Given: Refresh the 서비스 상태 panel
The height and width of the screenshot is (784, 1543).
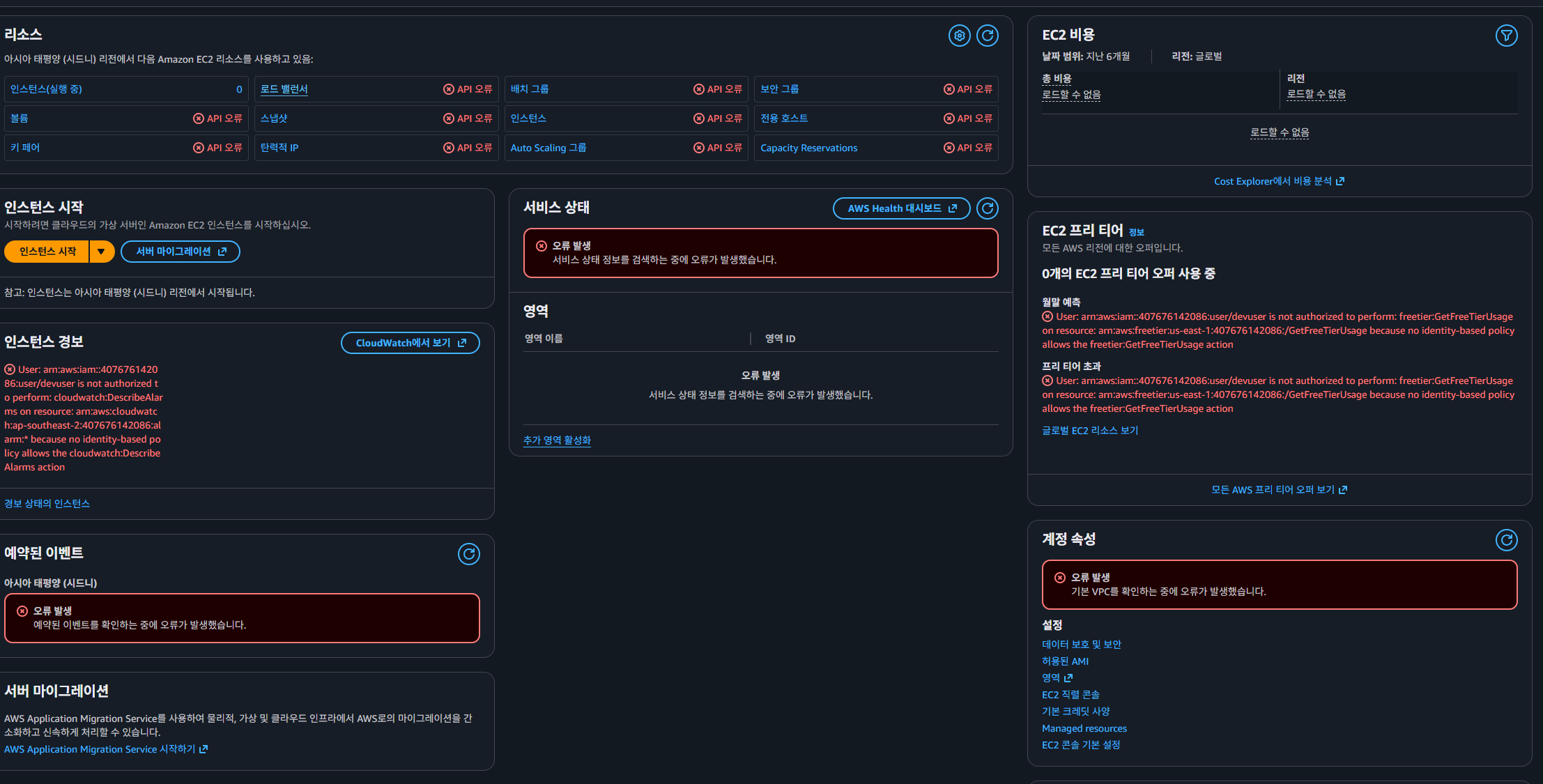Looking at the screenshot, I should [x=988, y=208].
